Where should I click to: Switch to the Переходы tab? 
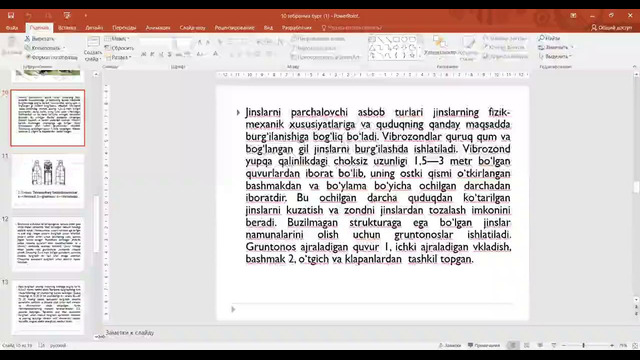pos(124,28)
